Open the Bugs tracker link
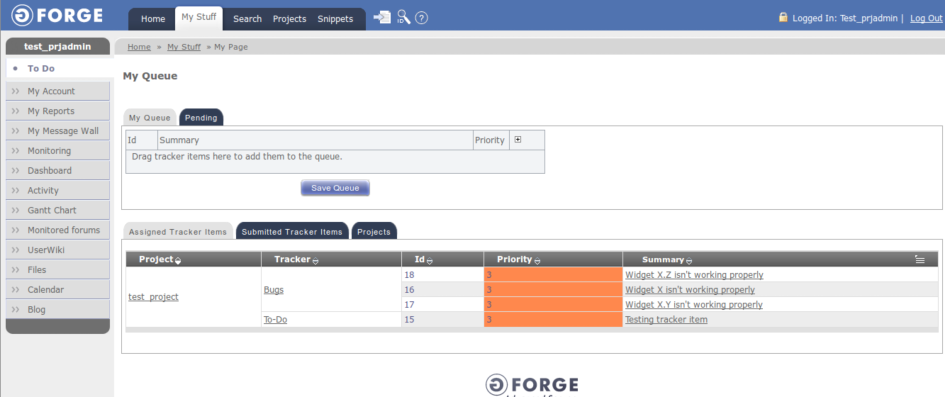This screenshot has width=945, height=397. point(274,290)
